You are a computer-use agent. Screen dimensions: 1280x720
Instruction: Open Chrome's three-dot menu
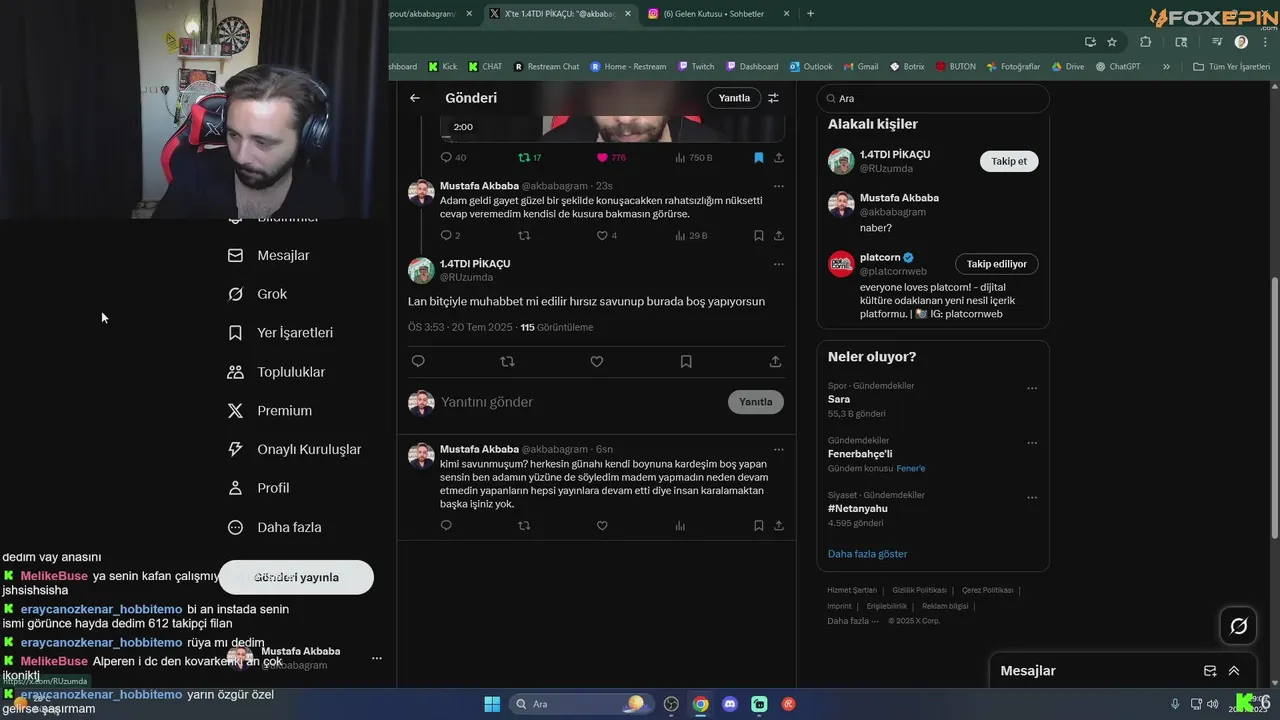click(1264, 42)
